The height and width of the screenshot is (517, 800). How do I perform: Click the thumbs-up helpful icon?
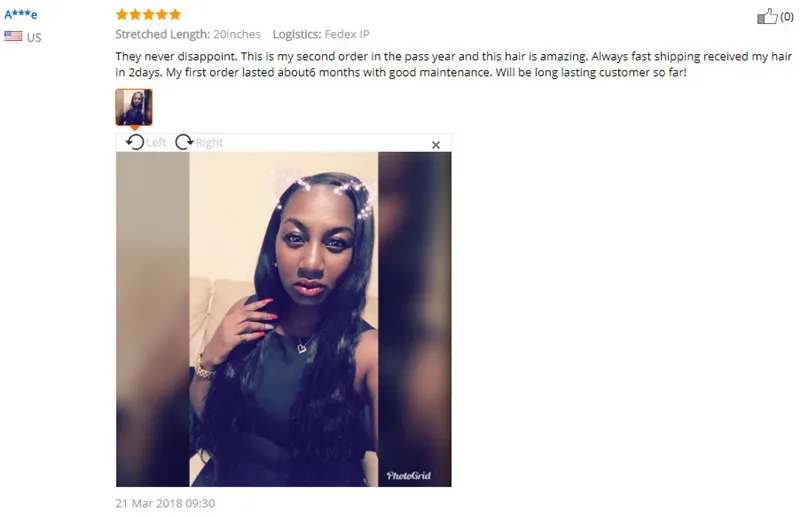click(x=767, y=16)
